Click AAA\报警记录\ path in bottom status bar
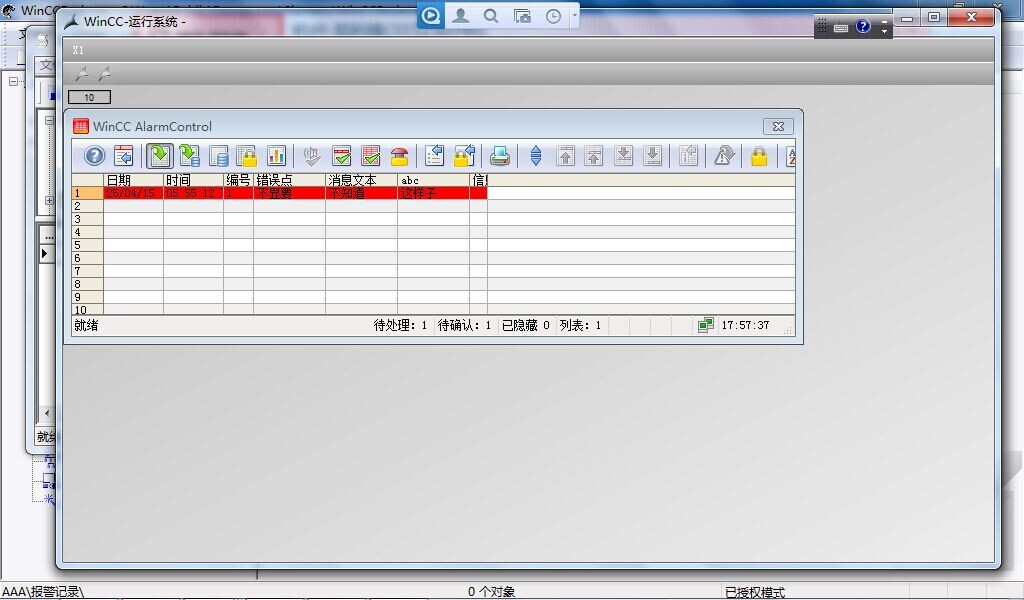This screenshot has width=1024, height=600. coord(43,592)
